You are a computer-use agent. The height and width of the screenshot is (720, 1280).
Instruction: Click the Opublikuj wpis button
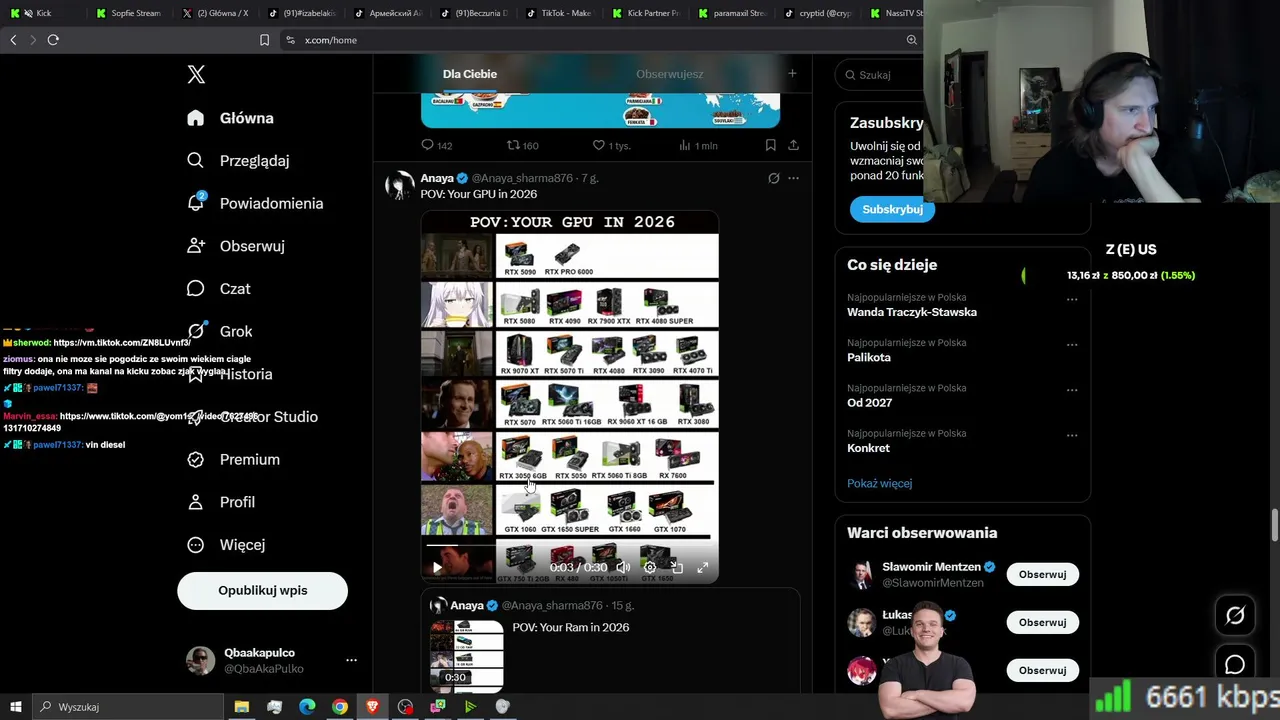[x=263, y=591]
